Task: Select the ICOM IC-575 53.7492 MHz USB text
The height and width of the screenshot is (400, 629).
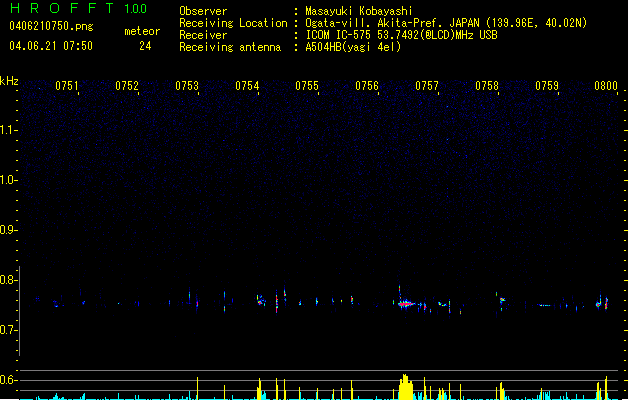Action: tap(402, 35)
